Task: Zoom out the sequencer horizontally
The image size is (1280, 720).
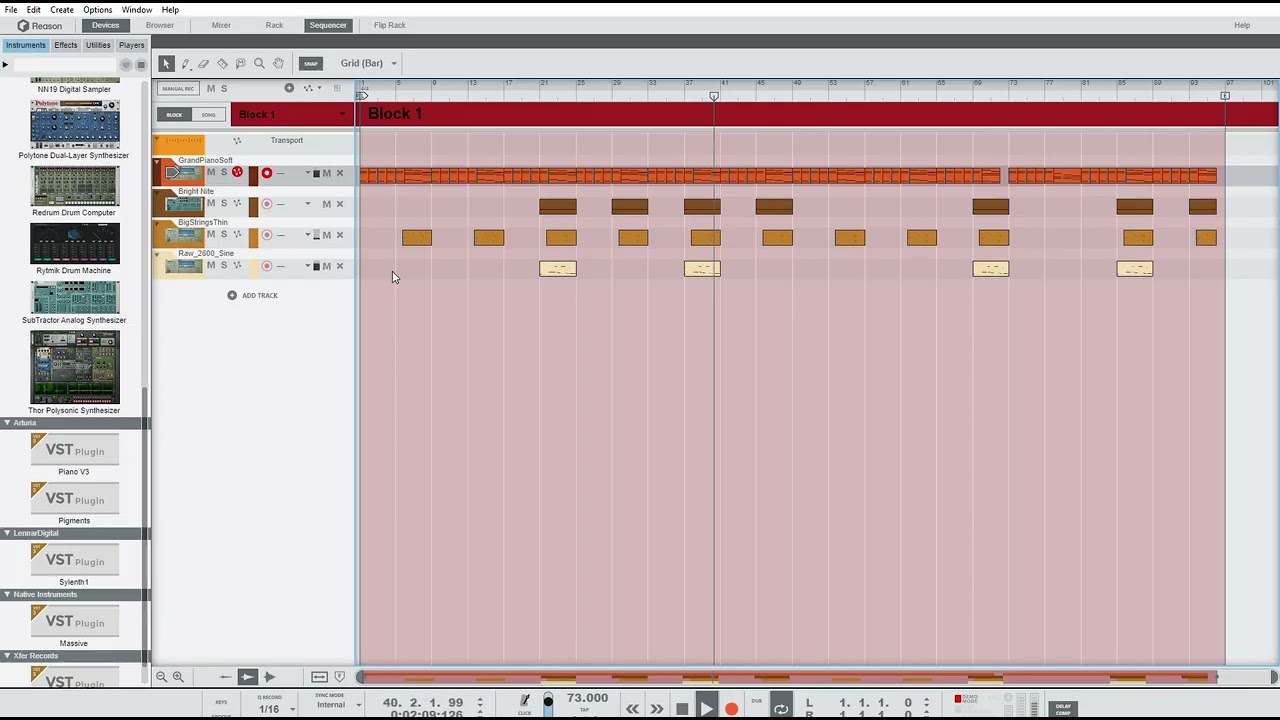Action: 161,677
